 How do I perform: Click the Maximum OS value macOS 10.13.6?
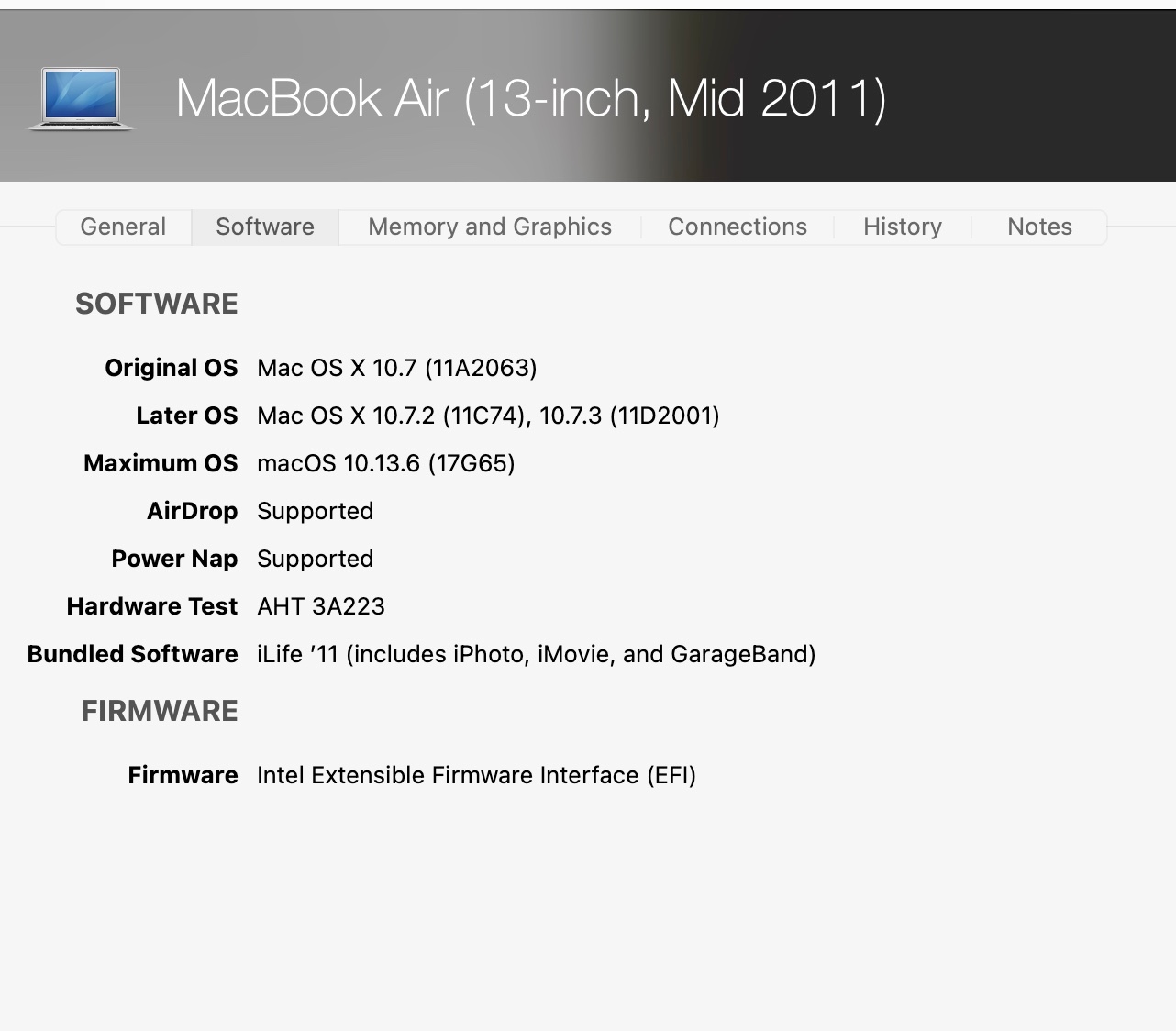tap(385, 463)
